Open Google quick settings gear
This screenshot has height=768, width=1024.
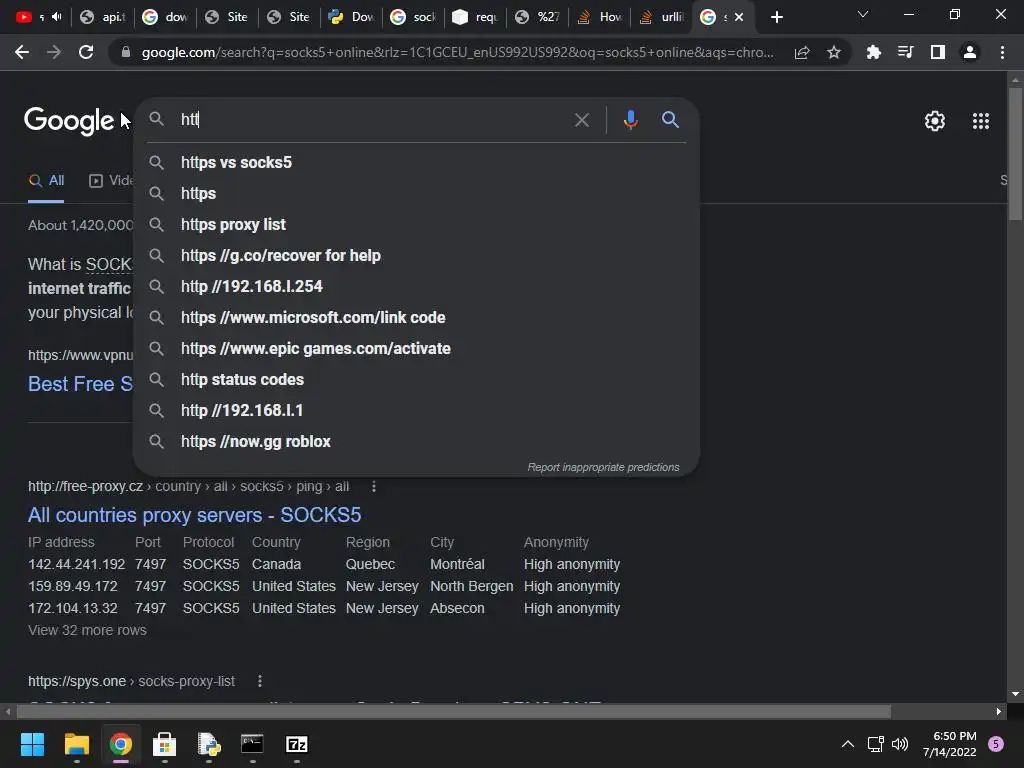point(935,121)
